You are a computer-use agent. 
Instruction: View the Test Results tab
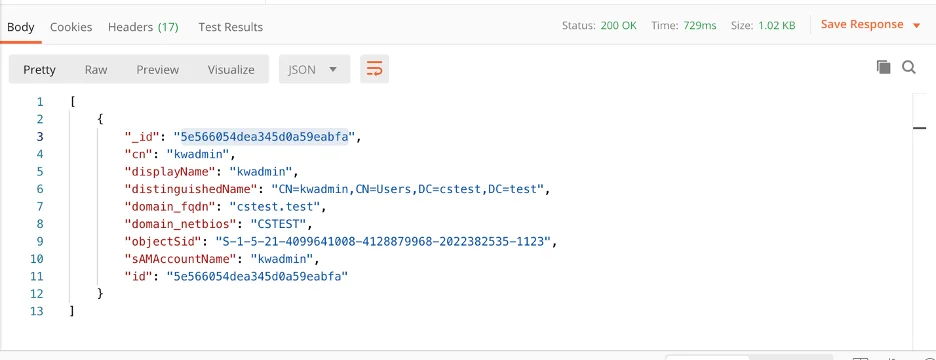(230, 27)
